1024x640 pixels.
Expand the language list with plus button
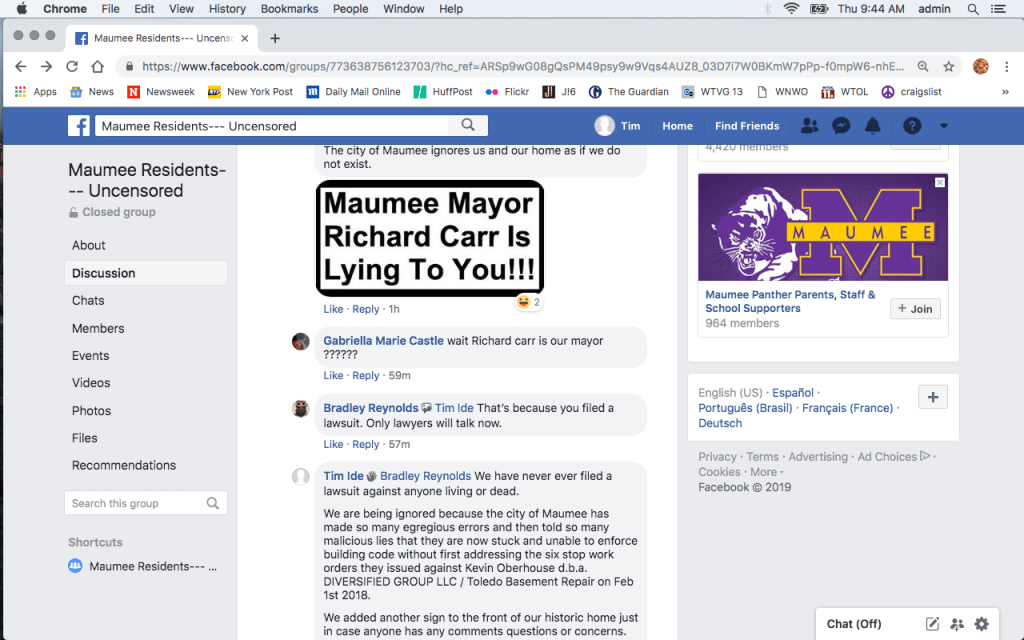point(932,397)
